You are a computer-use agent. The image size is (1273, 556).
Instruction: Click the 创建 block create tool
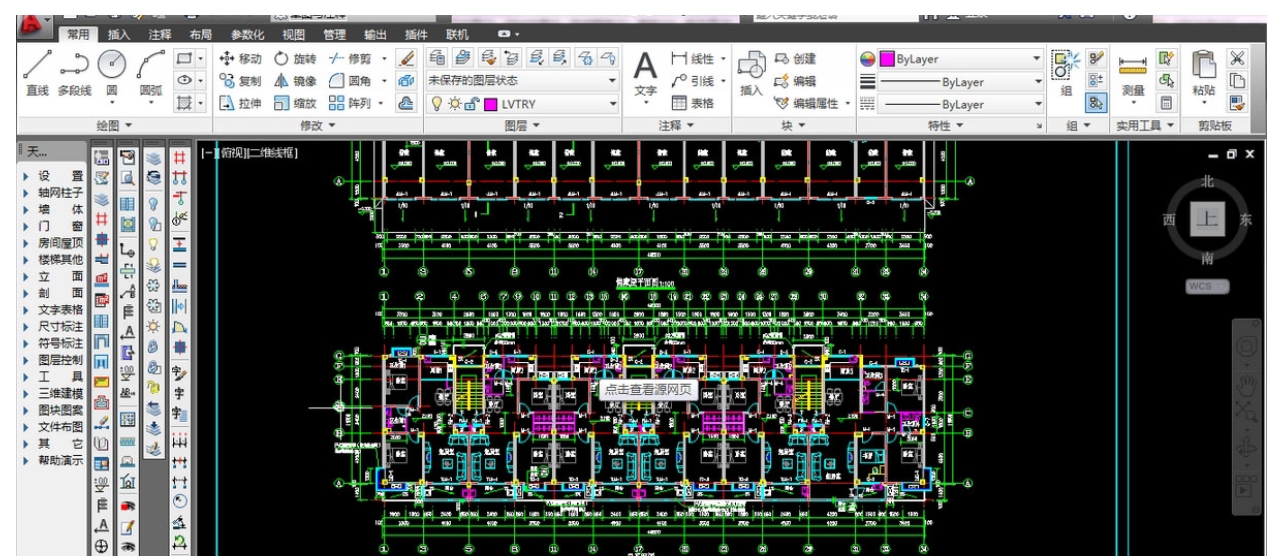pos(796,60)
